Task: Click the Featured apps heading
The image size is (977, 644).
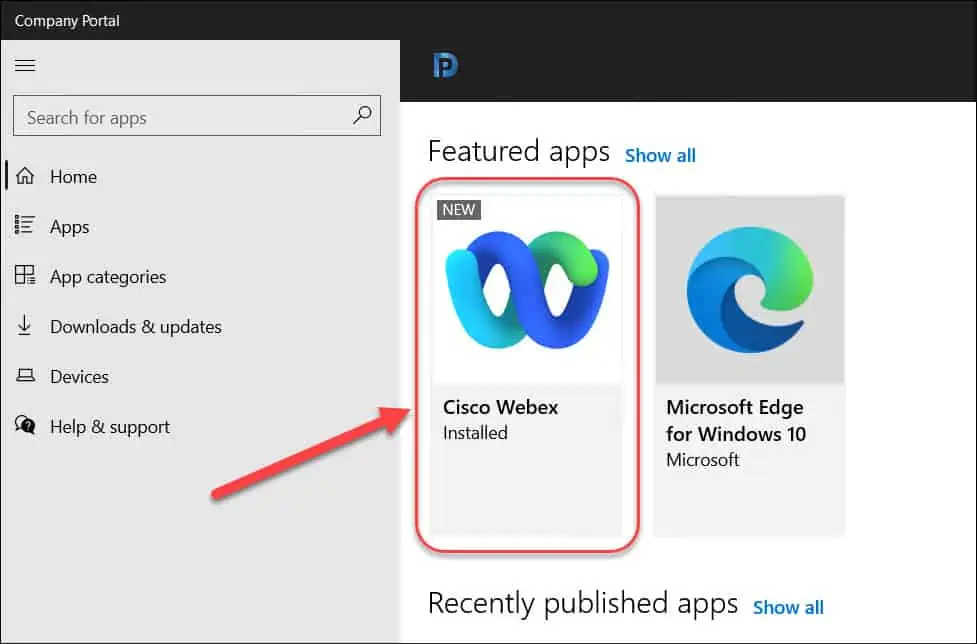Action: tap(518, 152)
